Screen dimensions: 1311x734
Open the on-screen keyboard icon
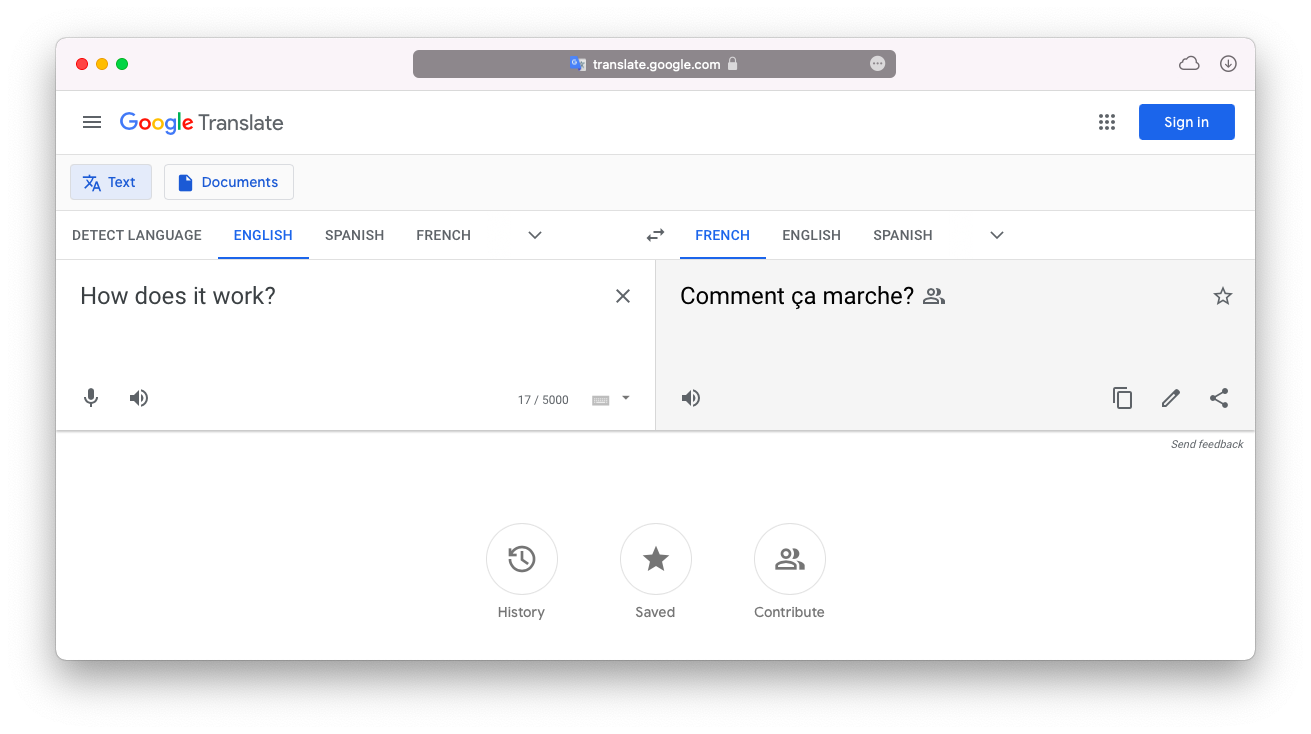pyautogui.click(x=600, y=399)
